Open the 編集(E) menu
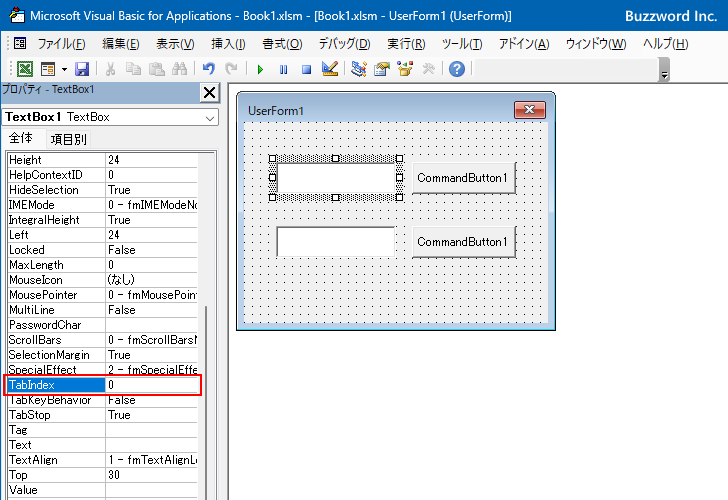728x500 pixels. (x=121, y=44)
